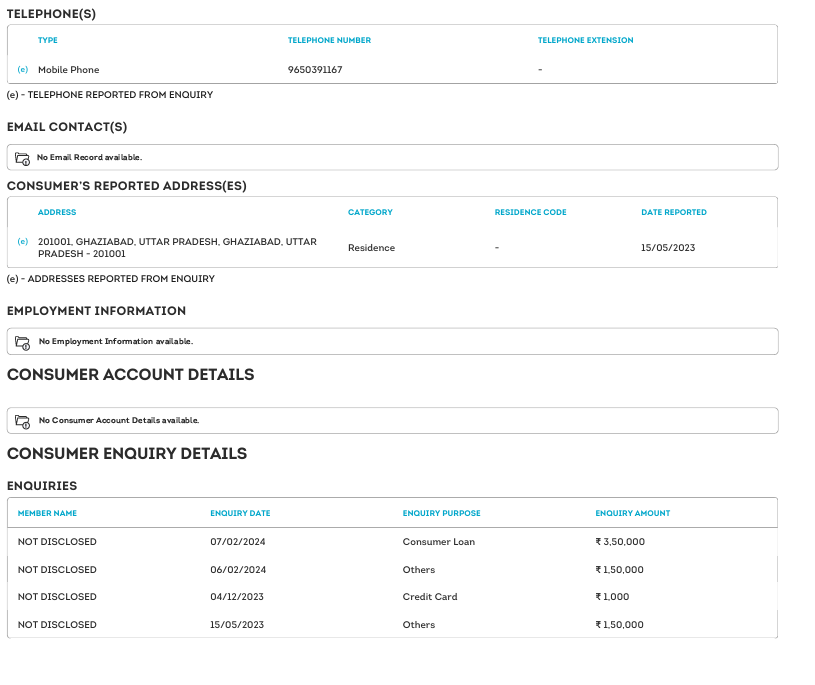Image resolution: width=815 pixels, height=685 pixels.
Task: Click the folder icon beside No Email Record
Action: point(23,158)
